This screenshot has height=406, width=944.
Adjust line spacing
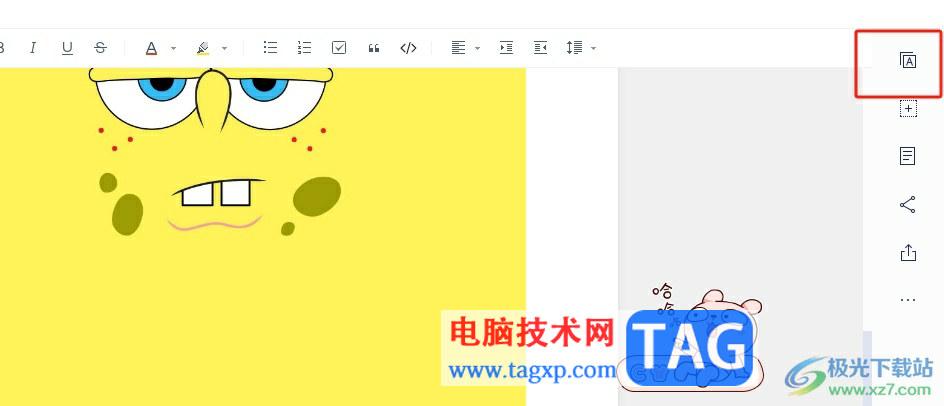(x=574, y=48)
